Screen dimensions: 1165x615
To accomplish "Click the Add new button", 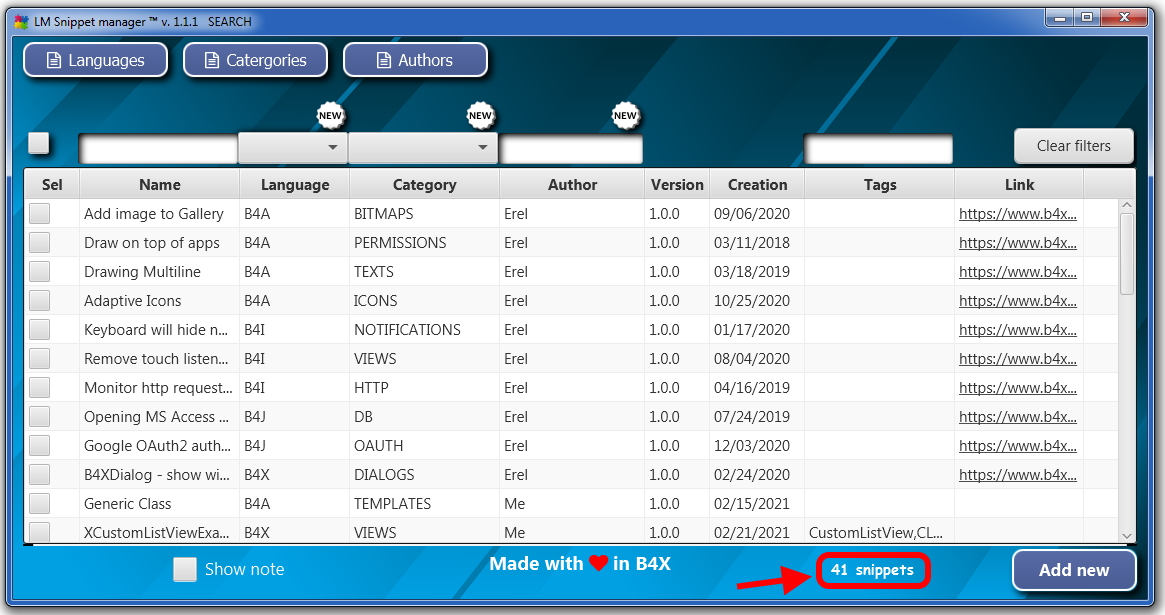I will tap(1074, 570).
